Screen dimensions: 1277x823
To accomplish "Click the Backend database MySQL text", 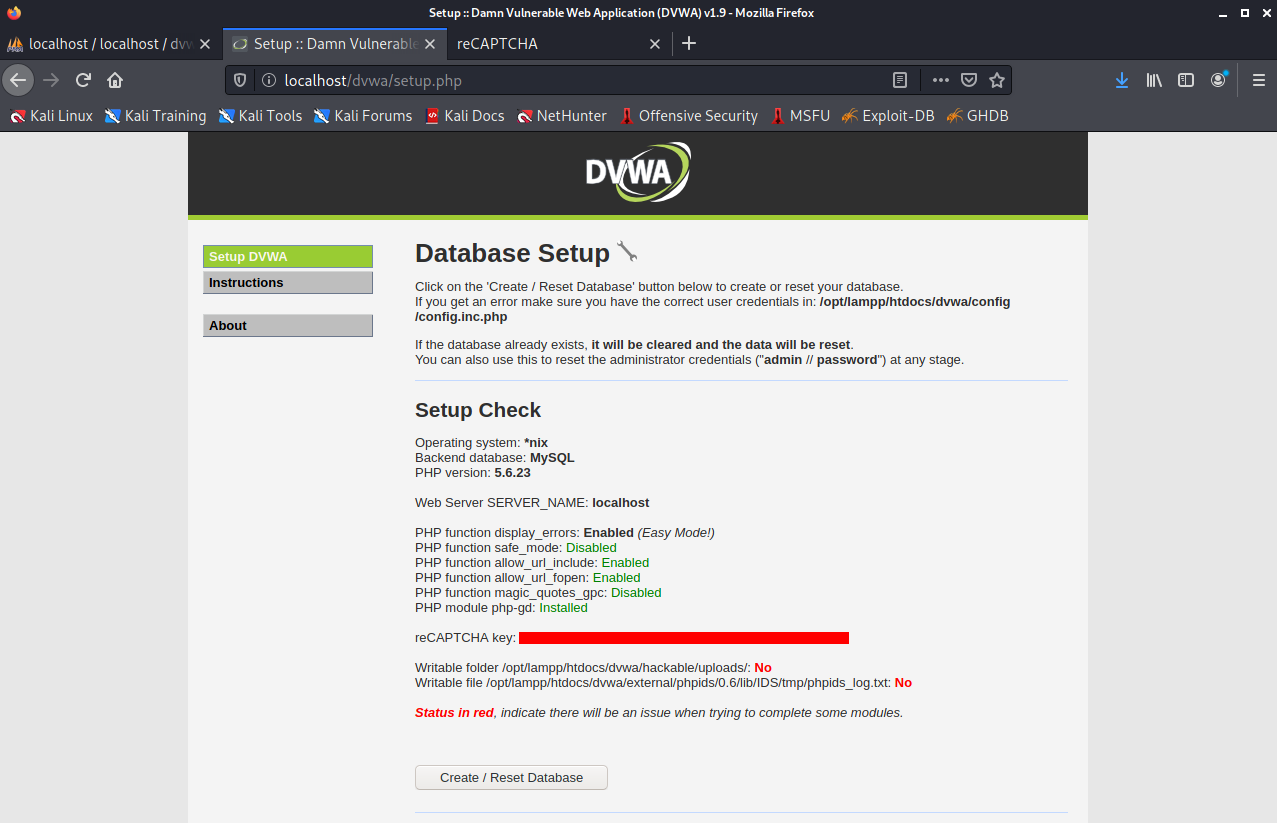I will click(495, 458).
